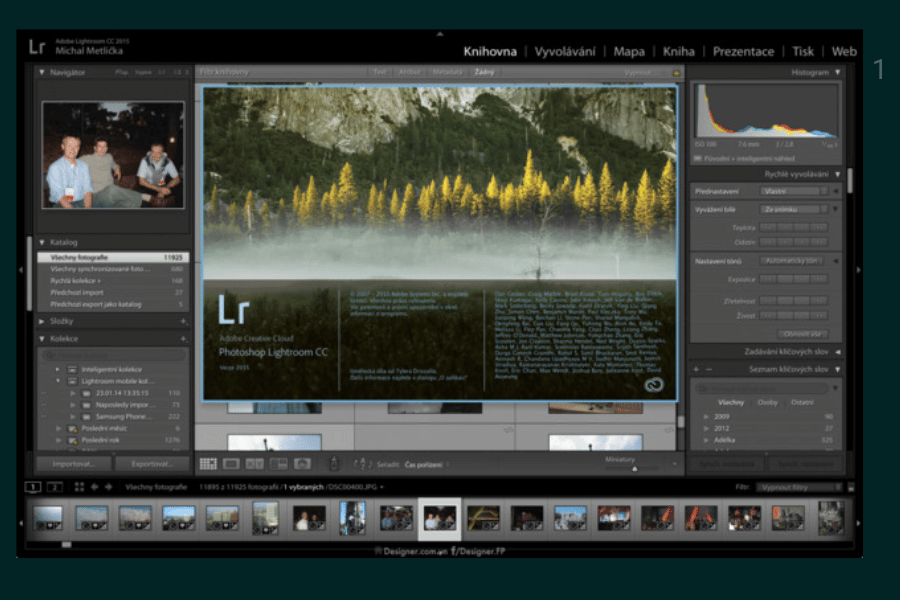
Task: Toggle the filter lock icon in library filter bar
Action: 676,73
